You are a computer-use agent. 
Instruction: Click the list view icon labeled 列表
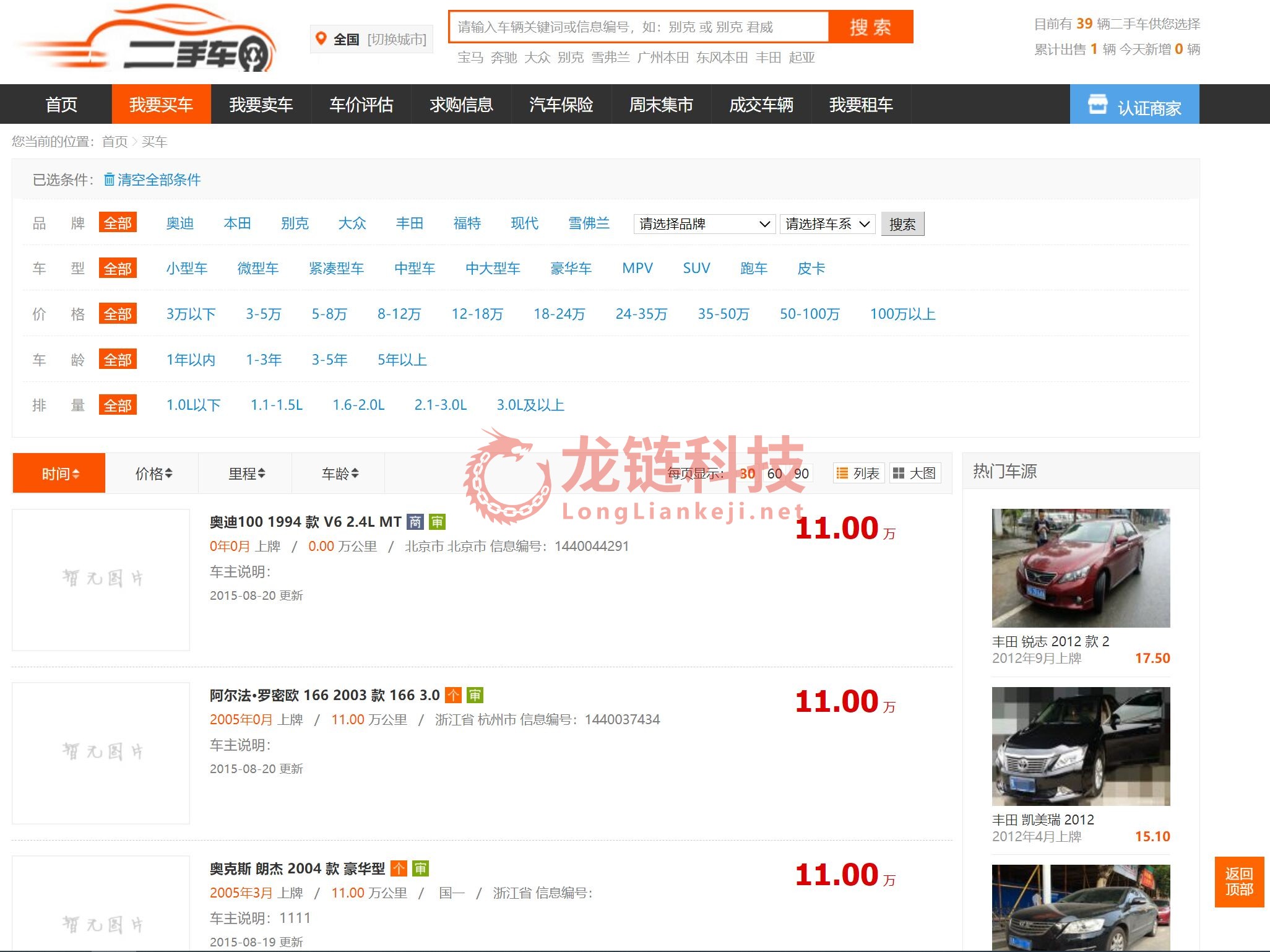842,474
